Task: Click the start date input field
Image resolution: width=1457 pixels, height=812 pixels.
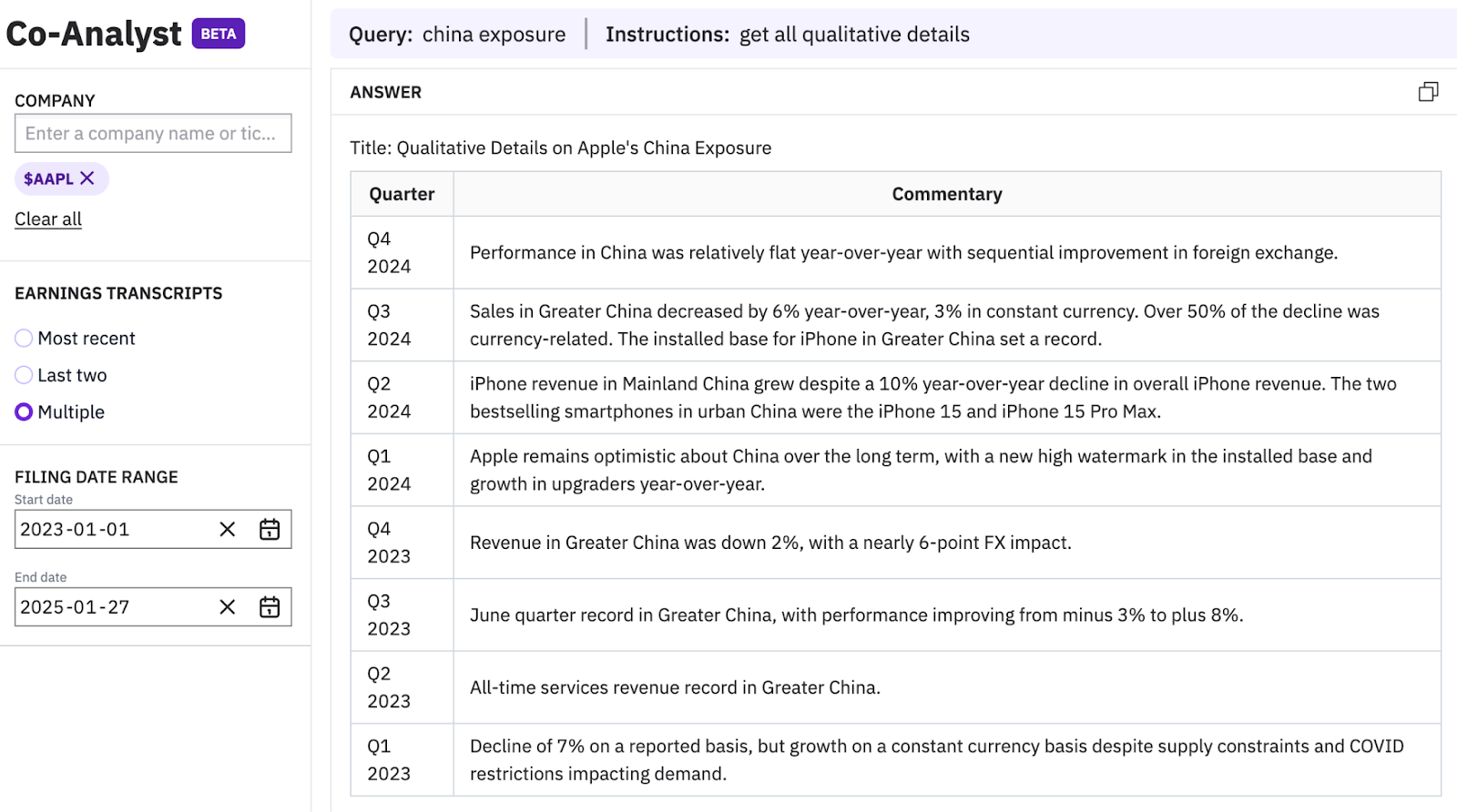Action: [x=109, y=530]
